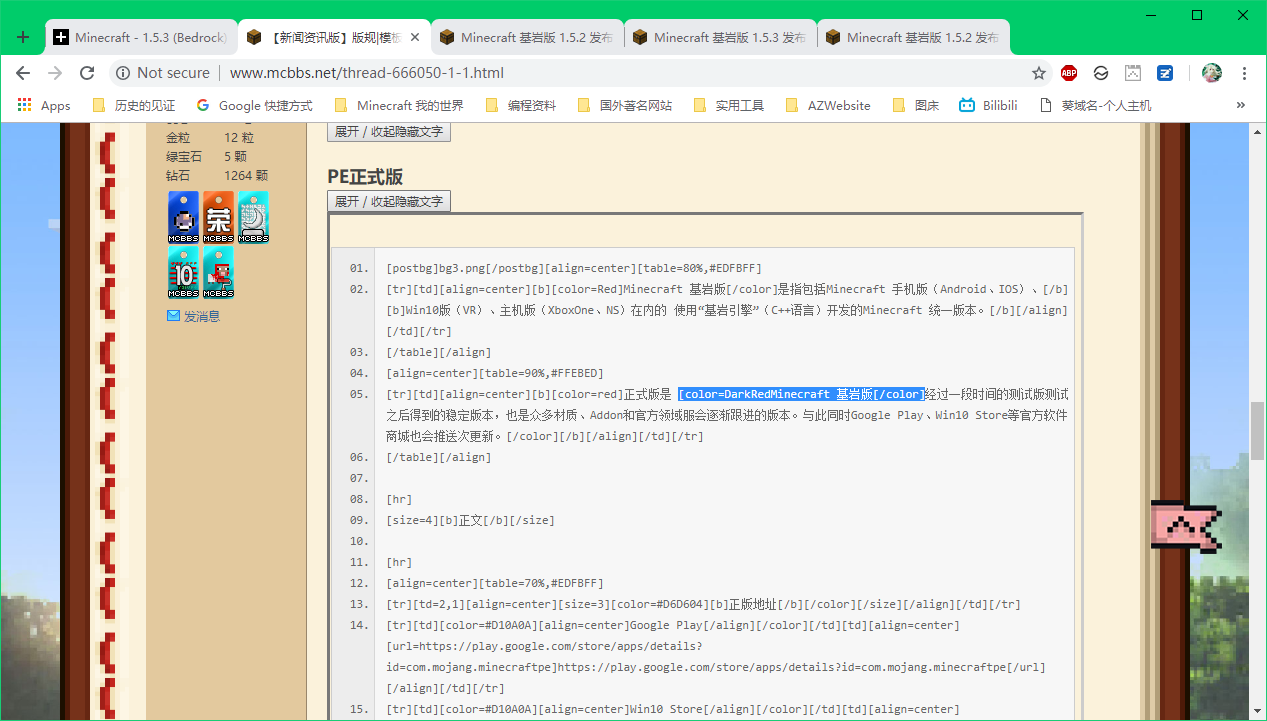Open the 实用工具 bookmark folder
This screenshot has height=721, width=1267.
tap(728, 105)
